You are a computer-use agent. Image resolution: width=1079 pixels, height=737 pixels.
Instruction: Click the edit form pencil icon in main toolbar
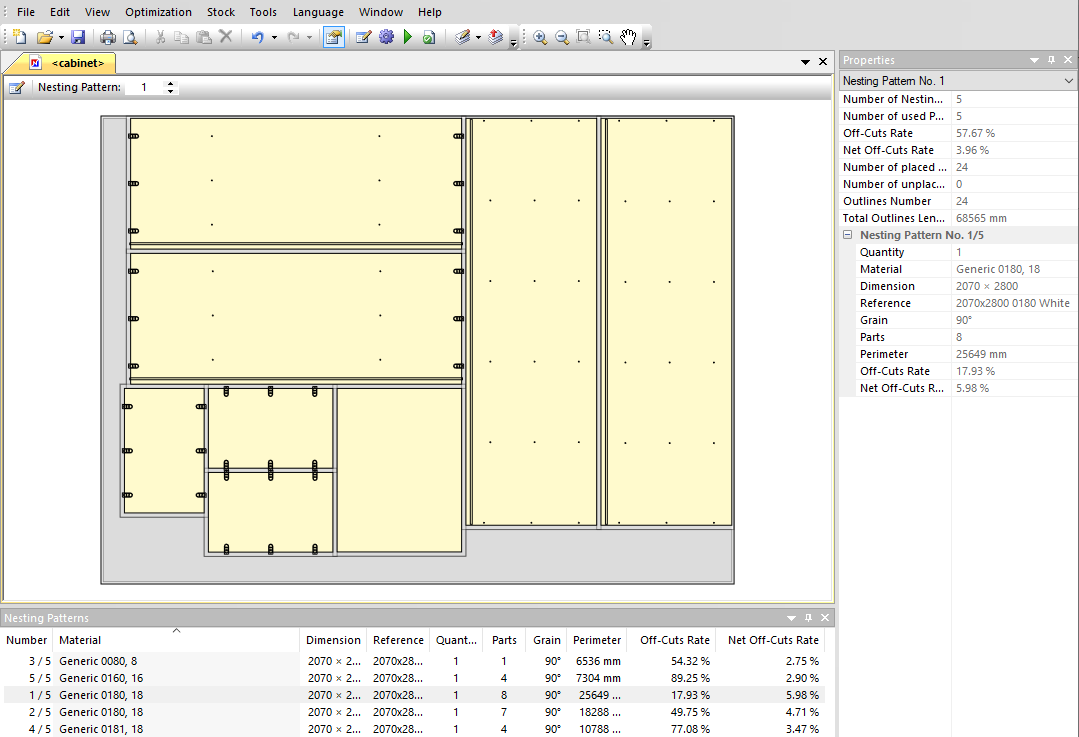coord(364,37)
